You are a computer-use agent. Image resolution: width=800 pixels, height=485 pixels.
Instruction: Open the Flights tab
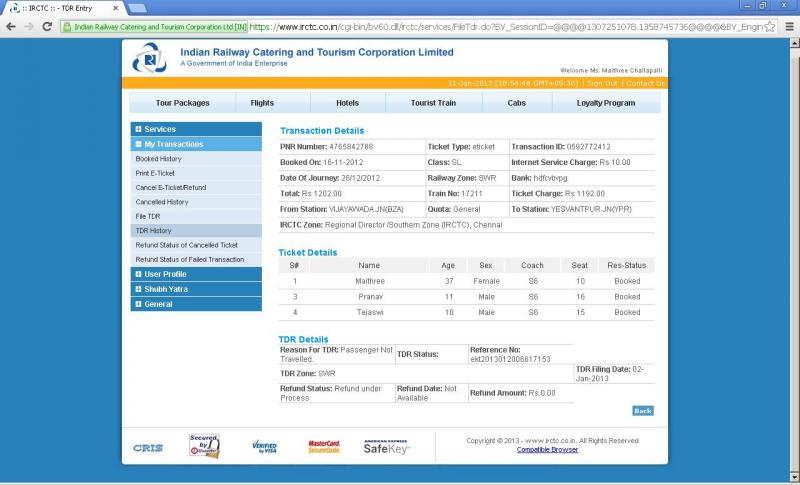[x=262, y=103]
